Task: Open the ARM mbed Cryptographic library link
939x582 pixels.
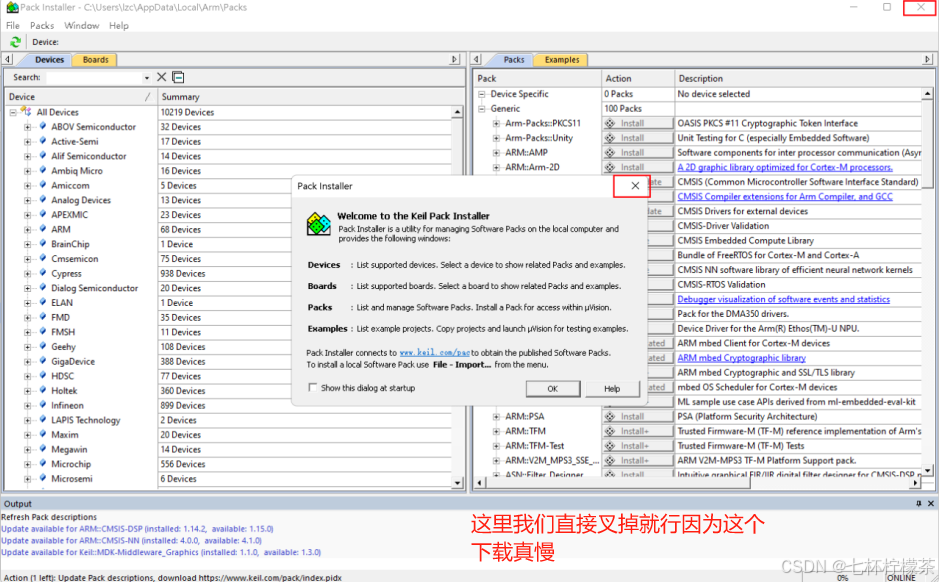Action: [741, 358]
